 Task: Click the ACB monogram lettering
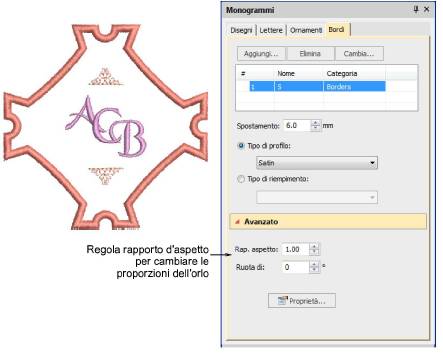coord(106,127)
